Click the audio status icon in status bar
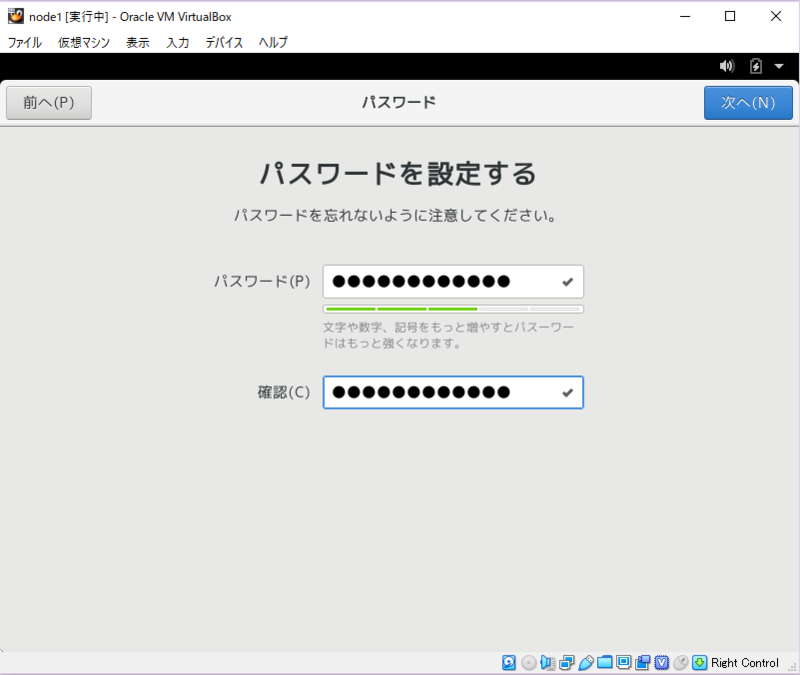This screenshot has width=800, height=675. click(547, 663)
